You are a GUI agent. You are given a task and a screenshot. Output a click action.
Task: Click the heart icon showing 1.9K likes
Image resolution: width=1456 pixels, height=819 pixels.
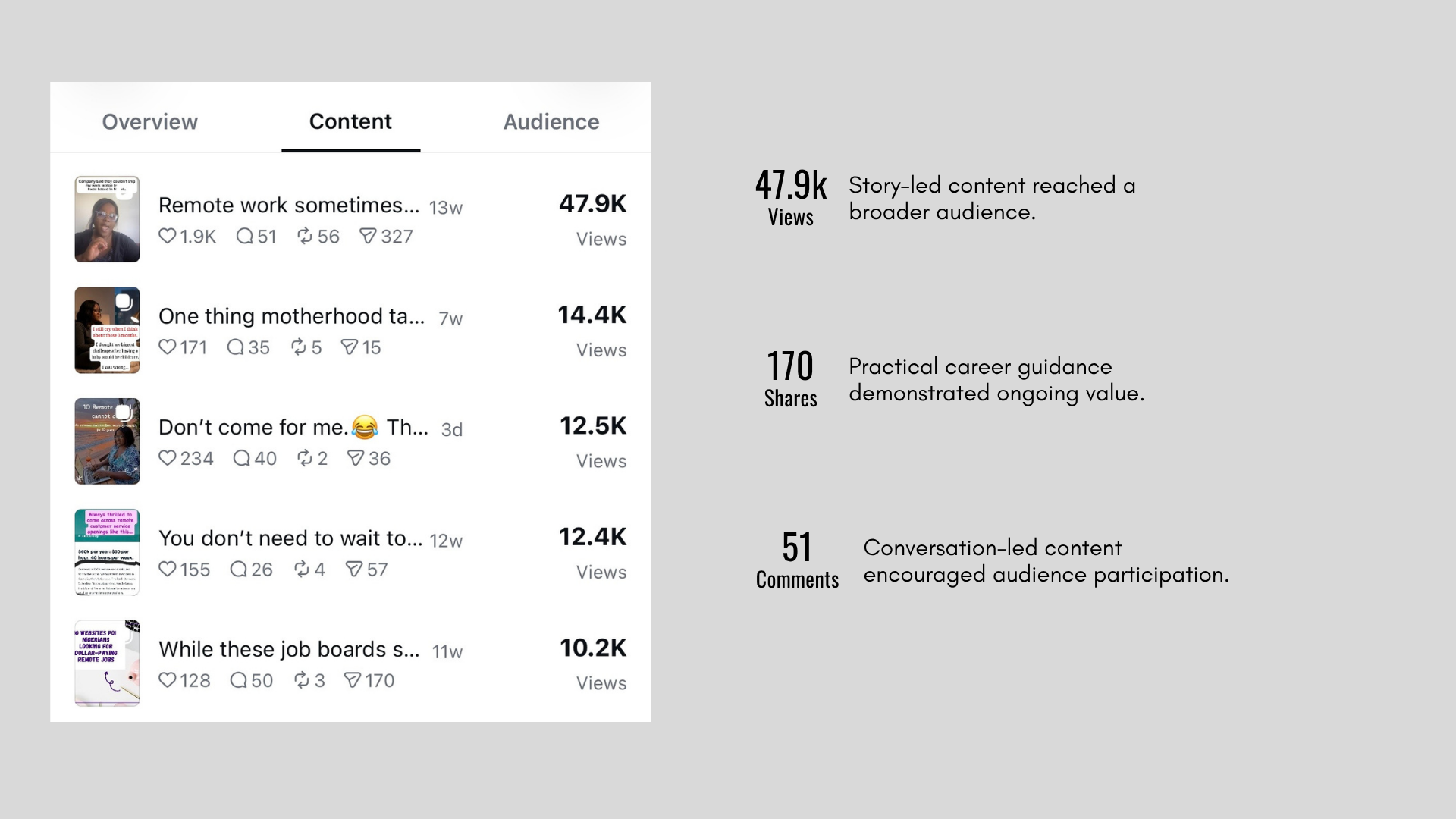tap(167, 236)
